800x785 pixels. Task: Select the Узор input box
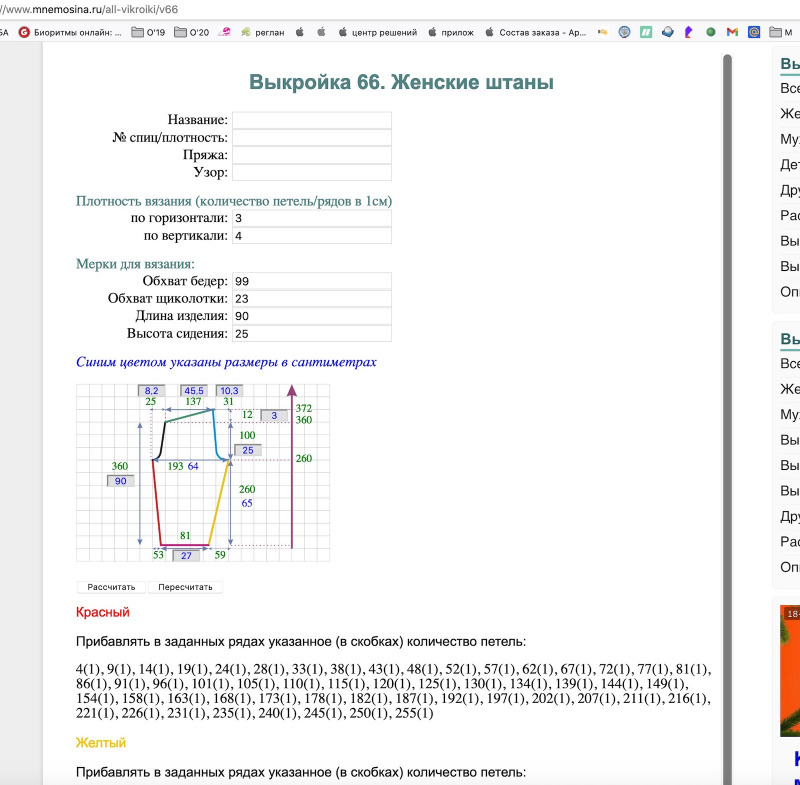coord(311,173)
